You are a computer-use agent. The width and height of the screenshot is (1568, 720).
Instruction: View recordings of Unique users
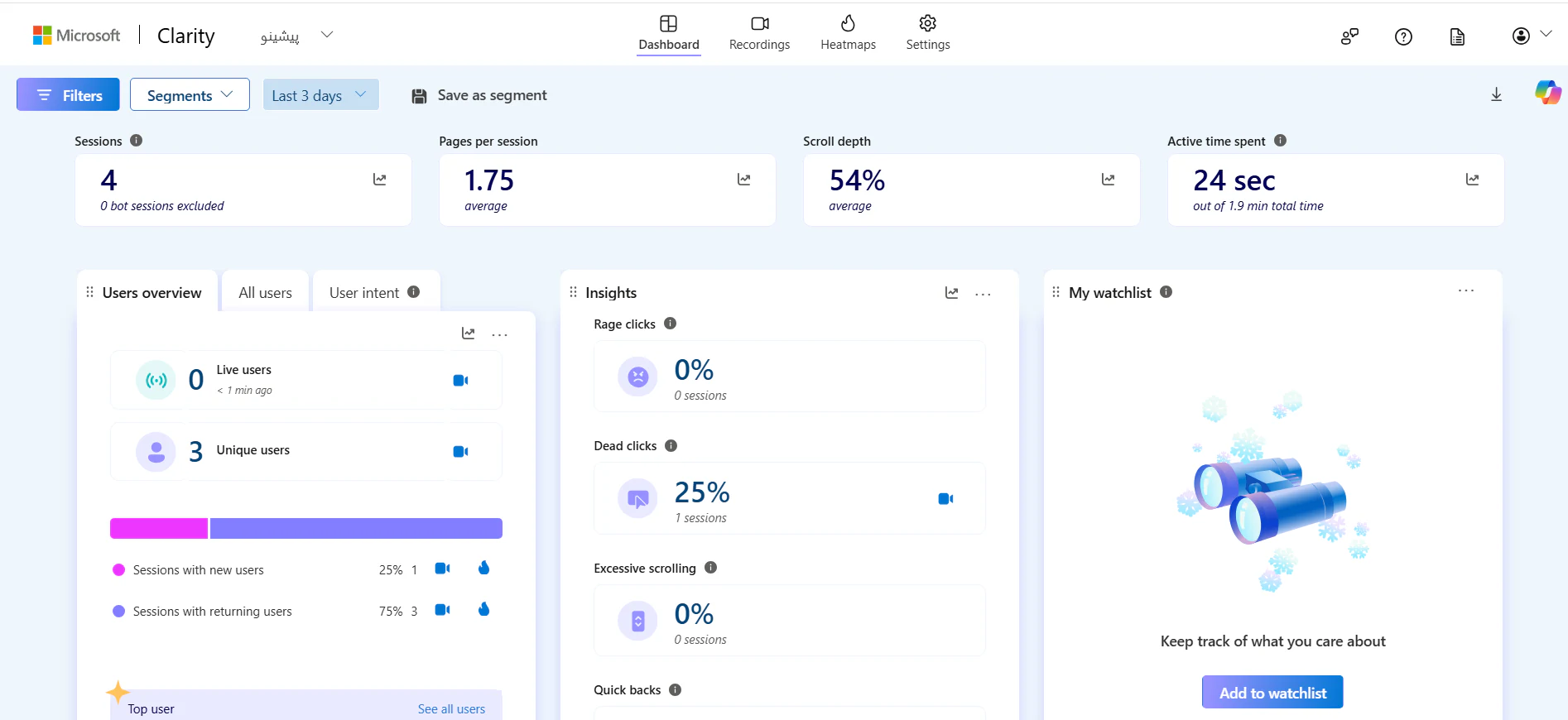(x=460, y=452)
